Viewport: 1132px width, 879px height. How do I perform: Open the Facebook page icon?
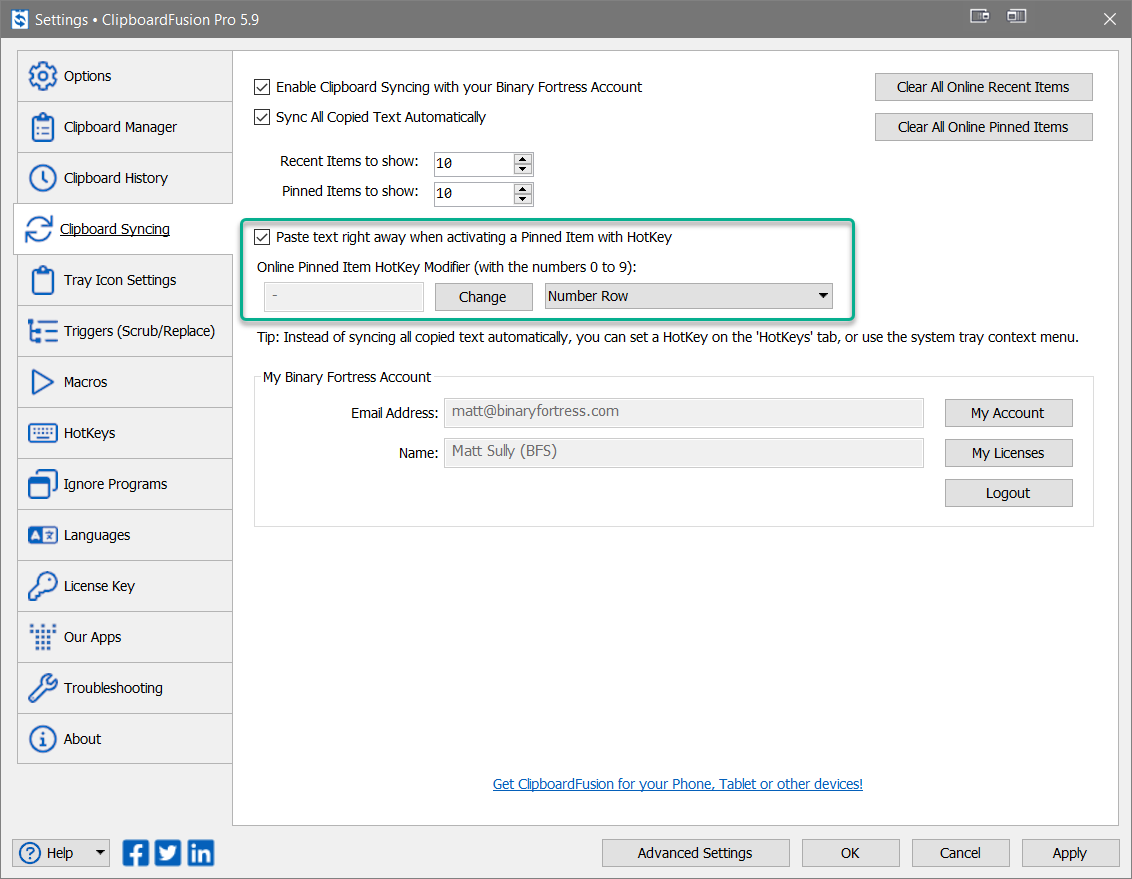(136, 853)
